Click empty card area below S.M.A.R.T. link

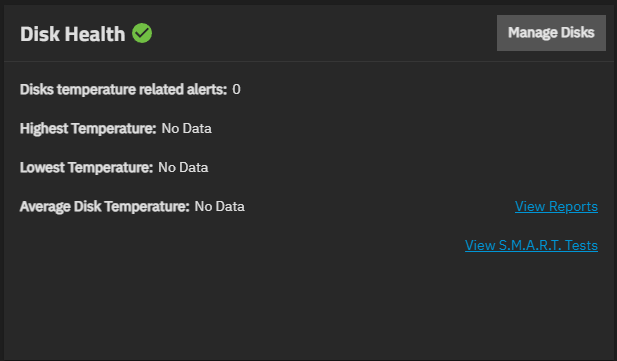[x=308, y=307]
